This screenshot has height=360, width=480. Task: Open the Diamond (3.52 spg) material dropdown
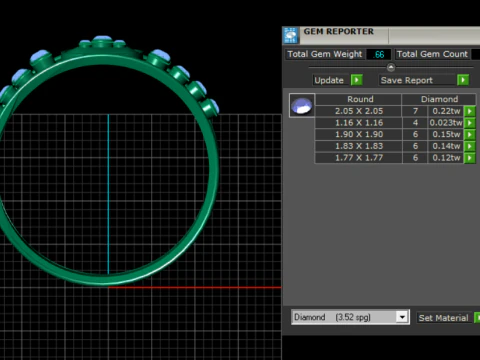click(402, 317)
